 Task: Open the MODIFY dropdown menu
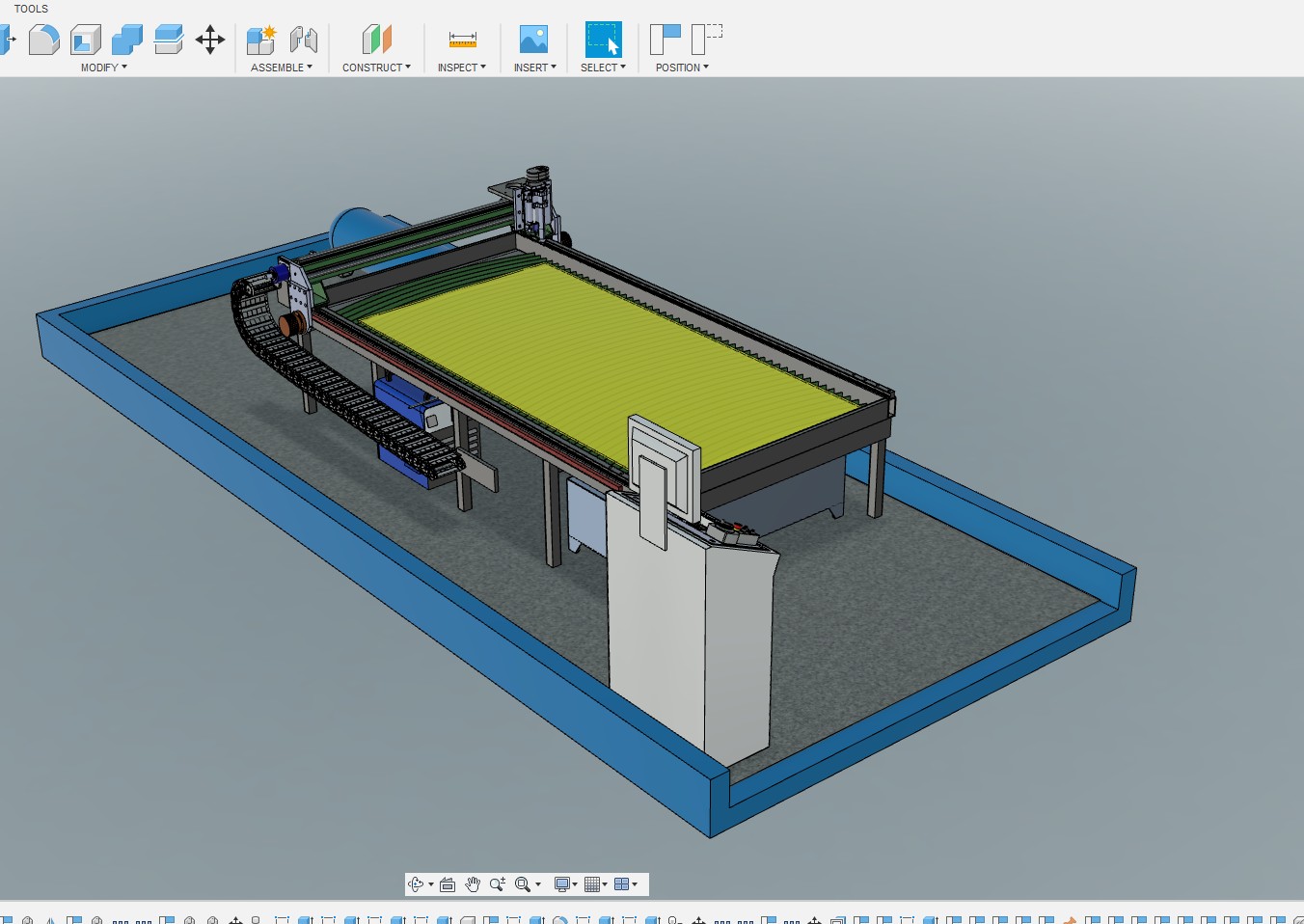pos(103,68)
